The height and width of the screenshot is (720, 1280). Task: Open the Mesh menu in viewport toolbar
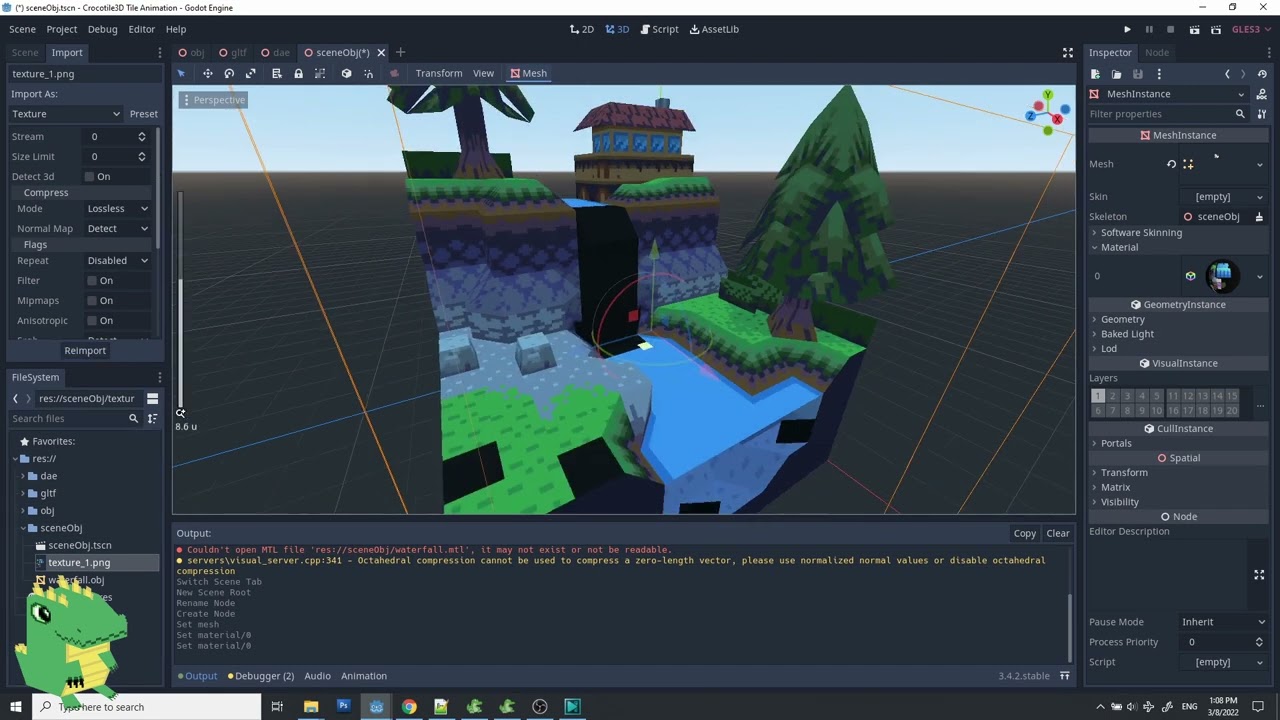(529, 73)
